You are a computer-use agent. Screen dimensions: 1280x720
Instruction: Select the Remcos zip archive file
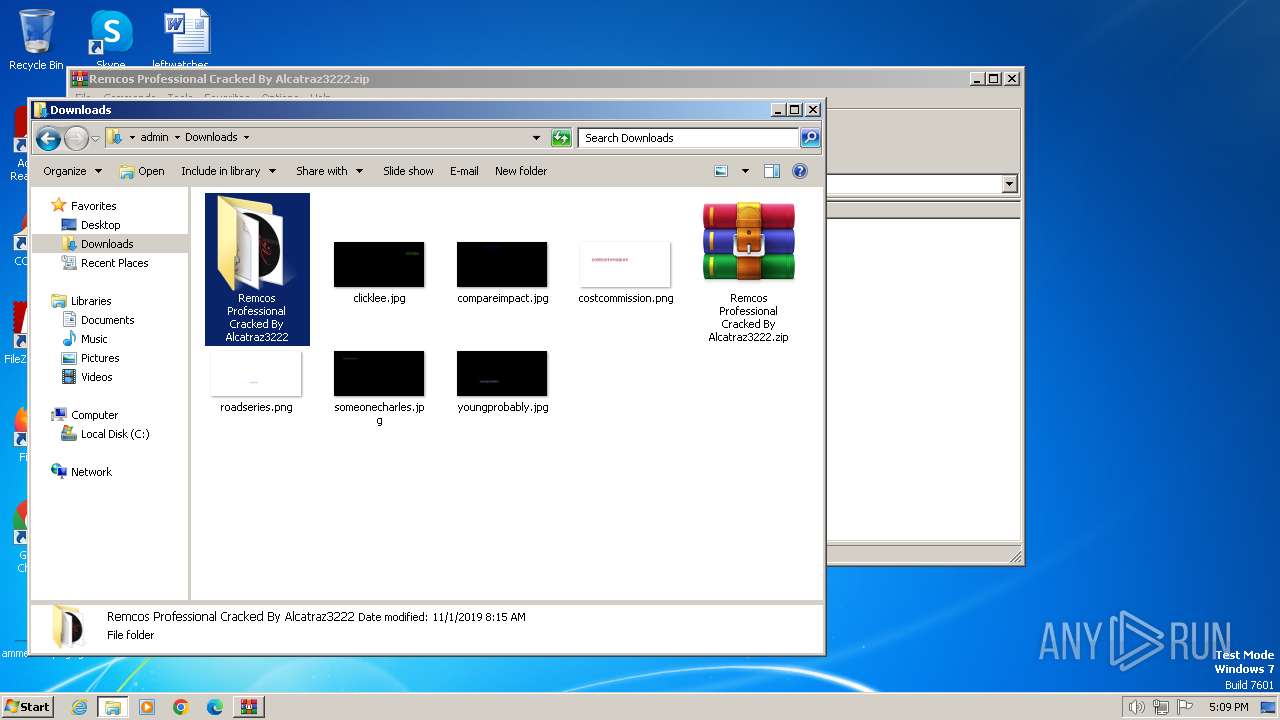tap(748, 270)
